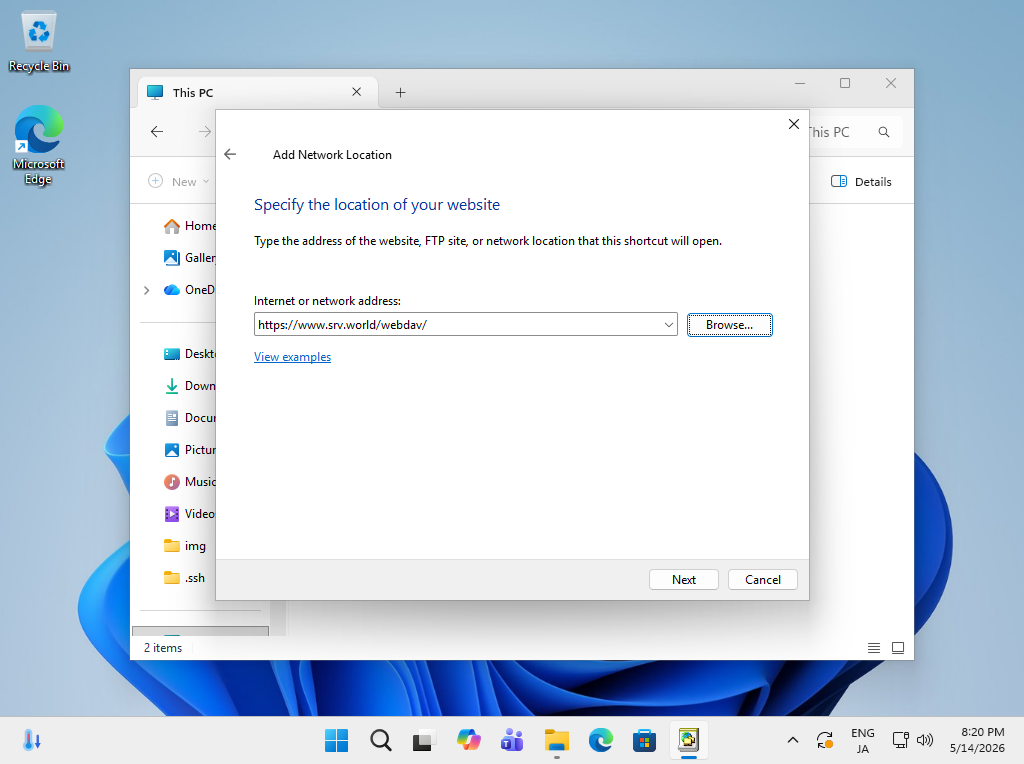Open the volume control in system tray

(925, 740)
